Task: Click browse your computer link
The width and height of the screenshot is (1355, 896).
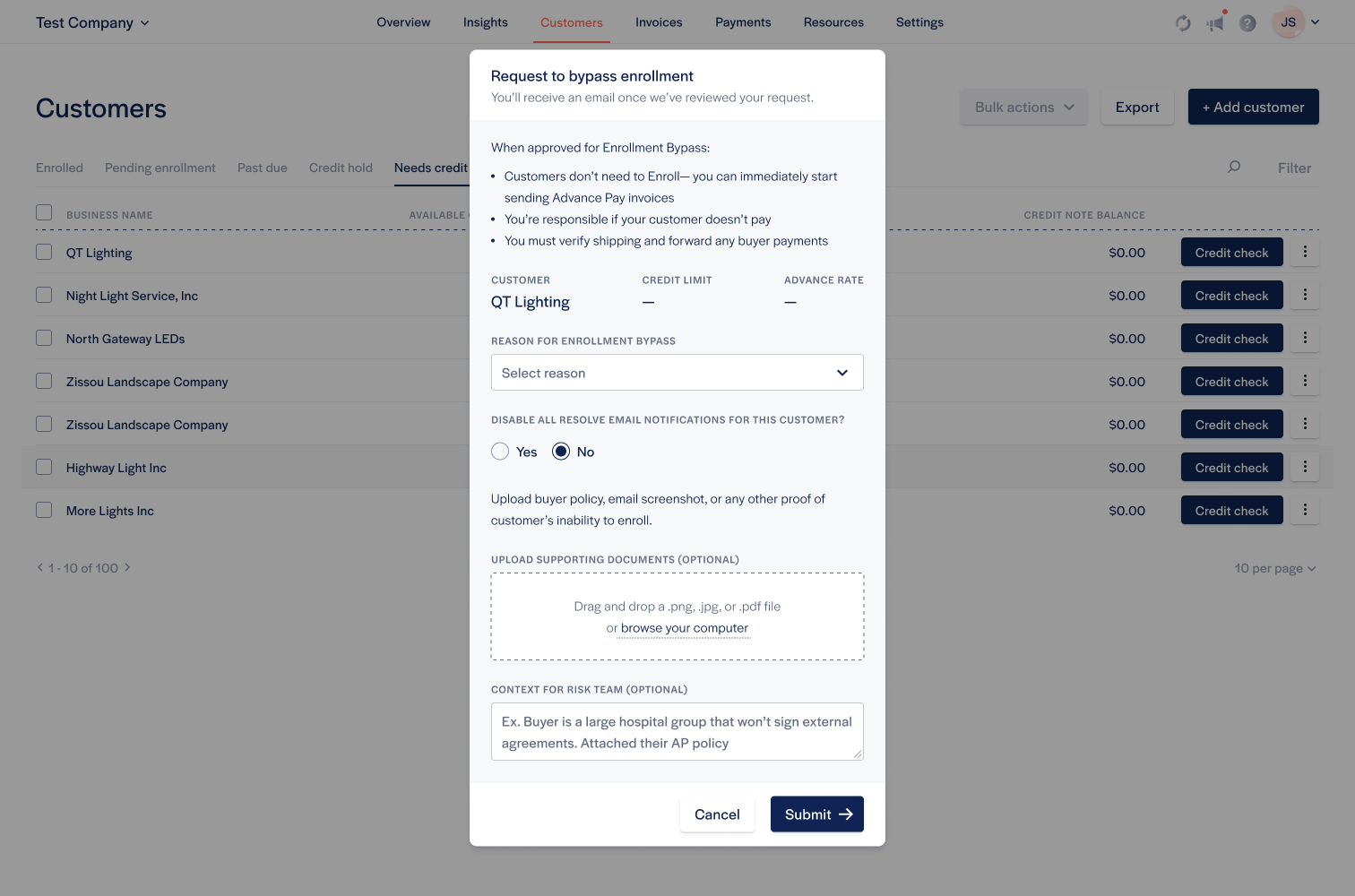Action: pos(684,628)
